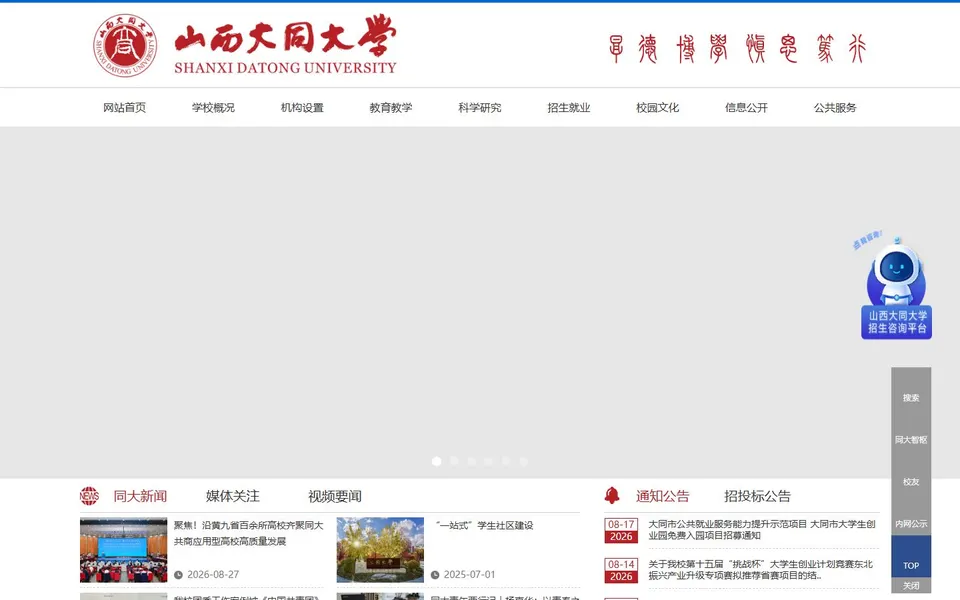Open the 教育教学 menu item
960x600 pixels.
point(391,108)
